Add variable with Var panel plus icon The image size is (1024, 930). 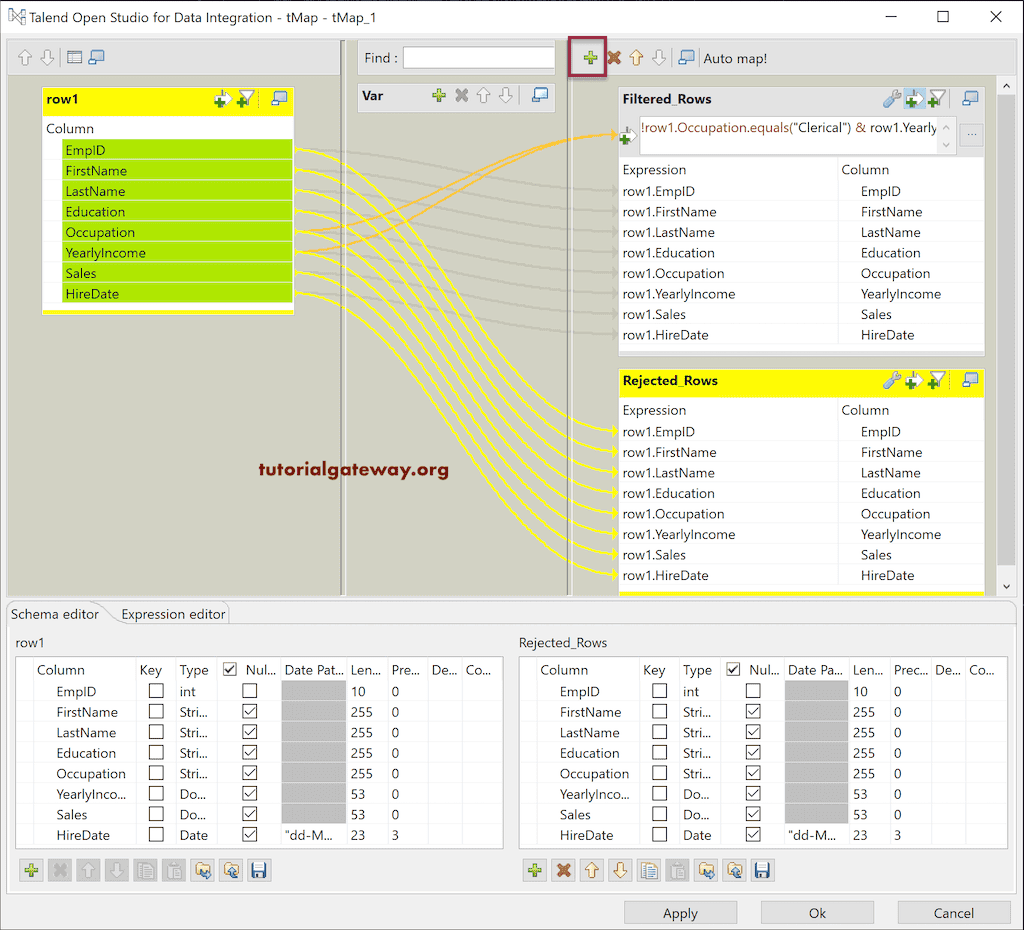click(x=438, y=96)
